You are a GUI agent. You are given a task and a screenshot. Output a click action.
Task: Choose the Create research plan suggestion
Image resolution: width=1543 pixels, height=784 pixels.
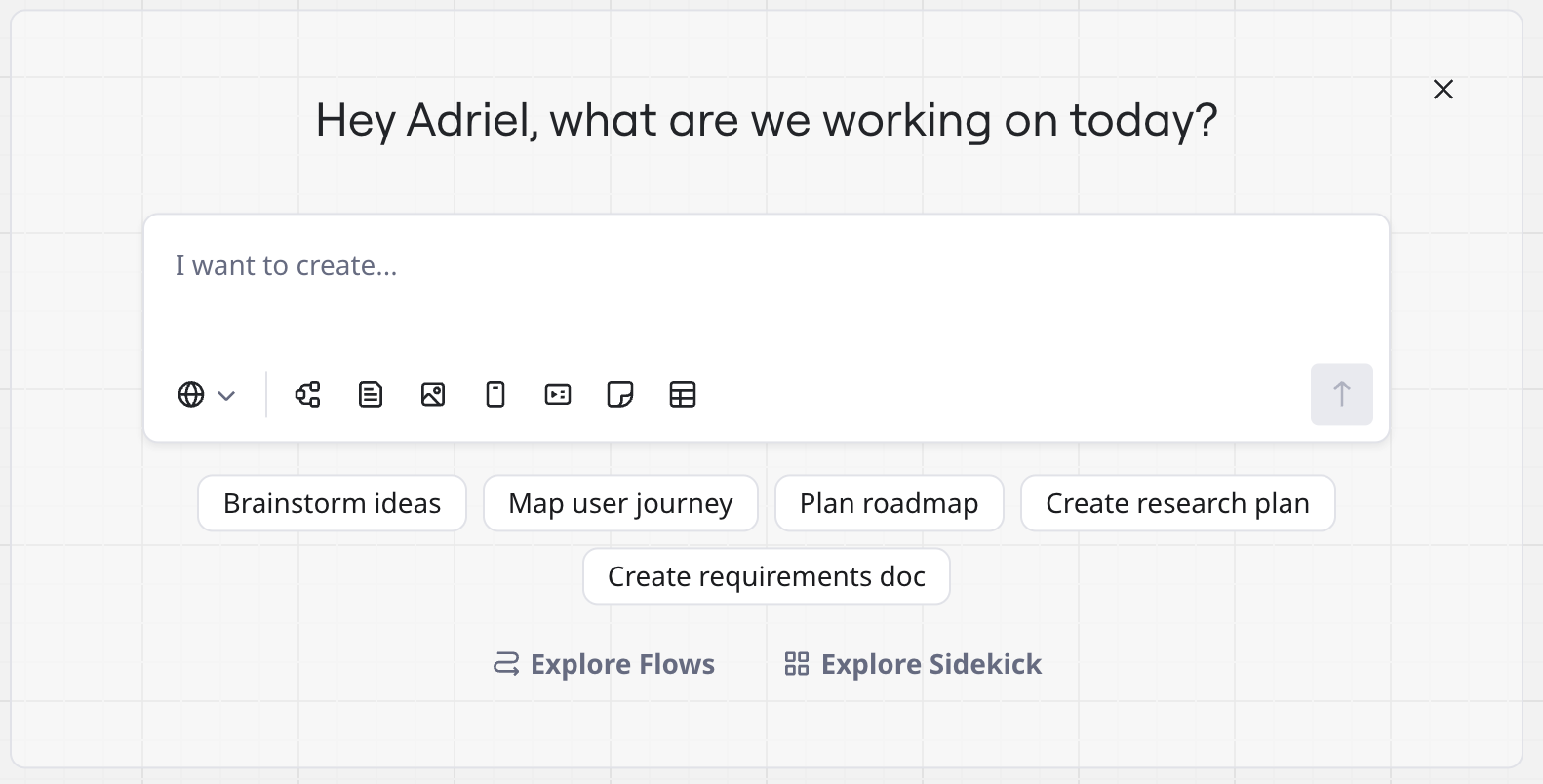(x=1177, y=503)
